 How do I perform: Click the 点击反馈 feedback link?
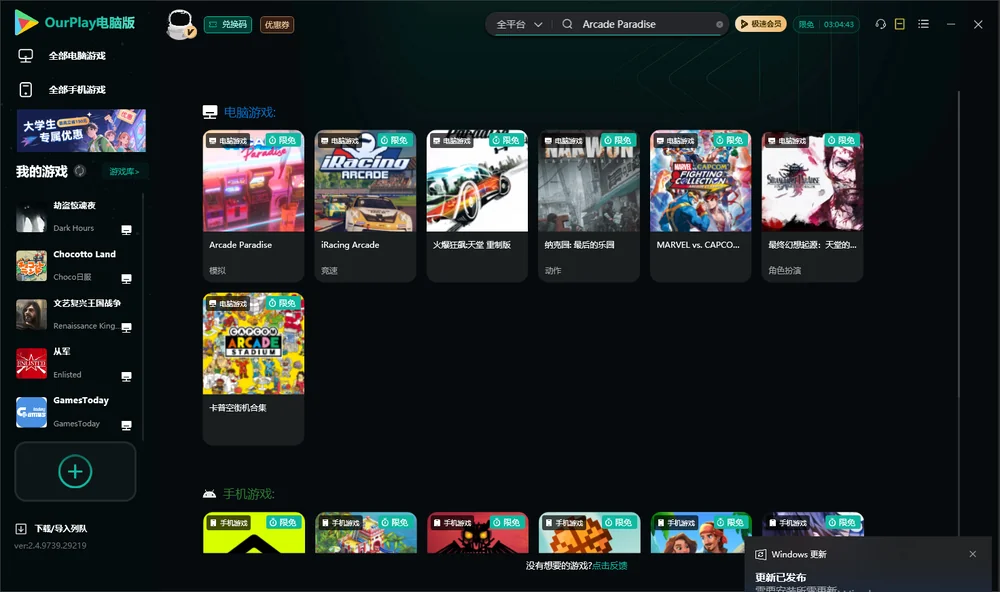click(x=610, y=565)
